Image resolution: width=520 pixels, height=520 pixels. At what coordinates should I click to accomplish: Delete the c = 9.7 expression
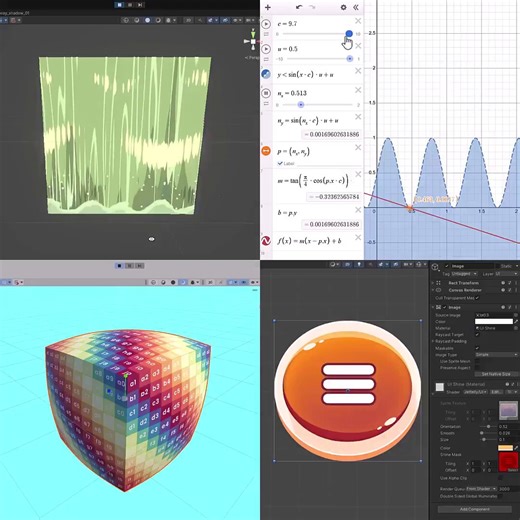coord(358,21)
